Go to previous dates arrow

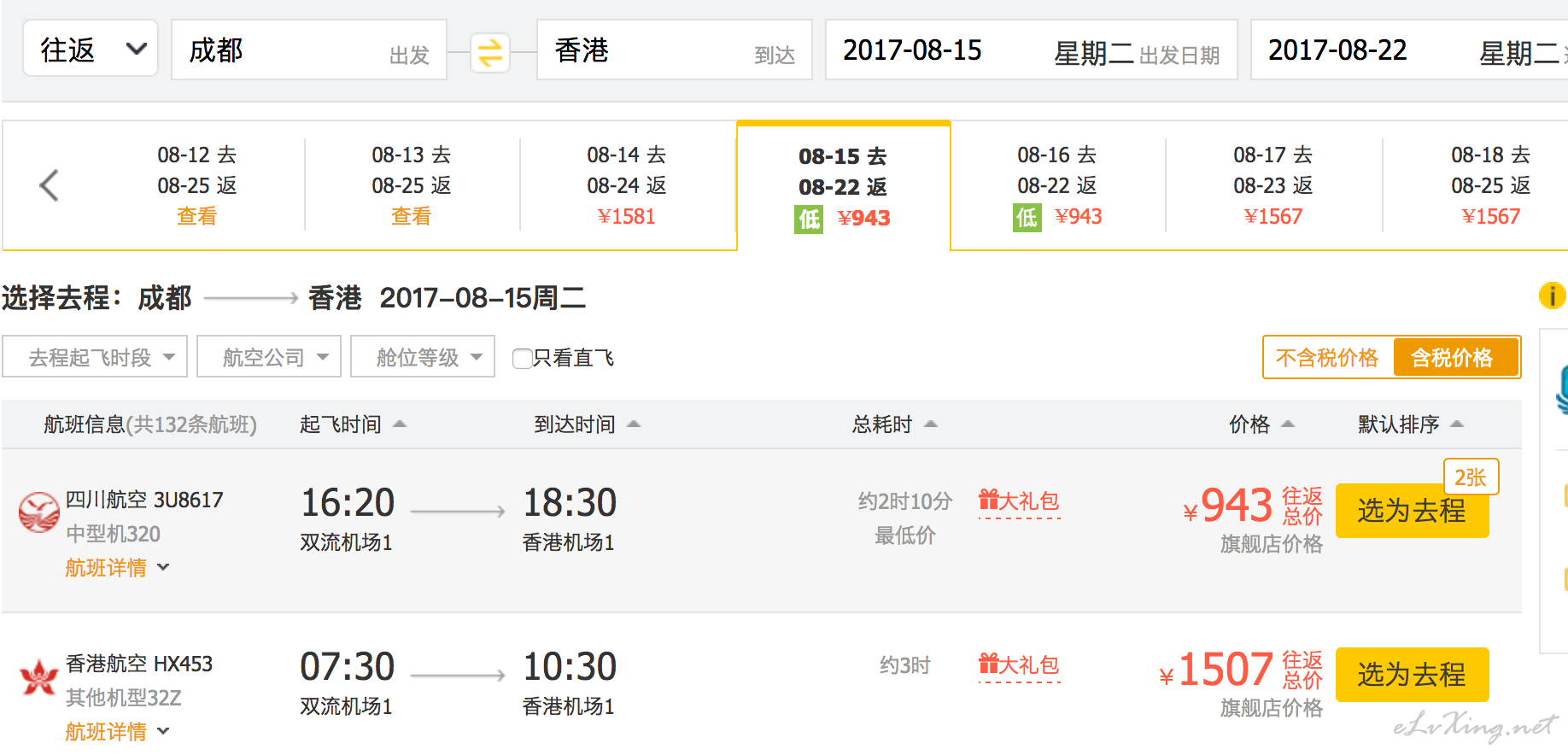tap(50, 184)
